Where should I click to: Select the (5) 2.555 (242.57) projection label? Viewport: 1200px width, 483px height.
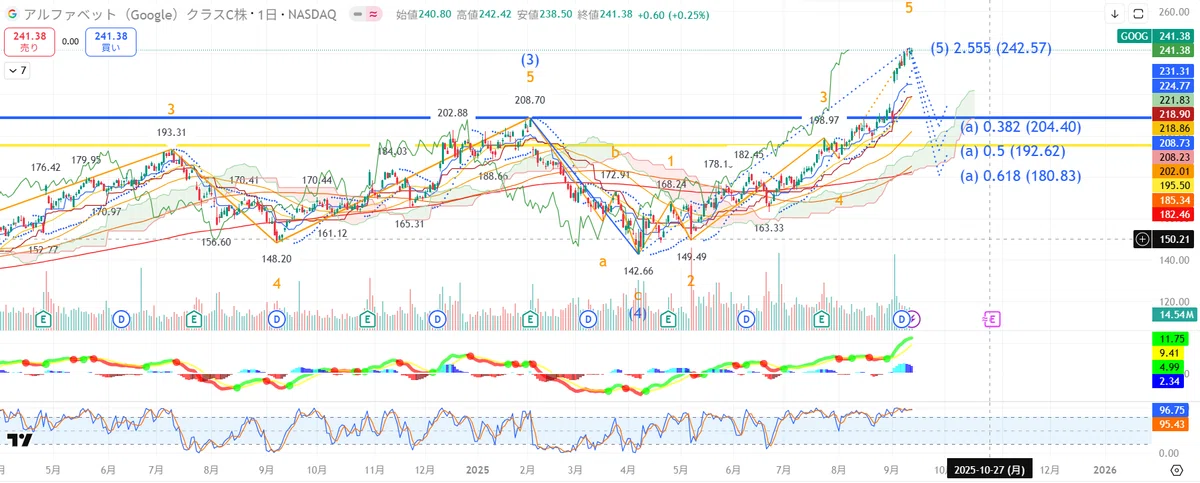[991, 48]
